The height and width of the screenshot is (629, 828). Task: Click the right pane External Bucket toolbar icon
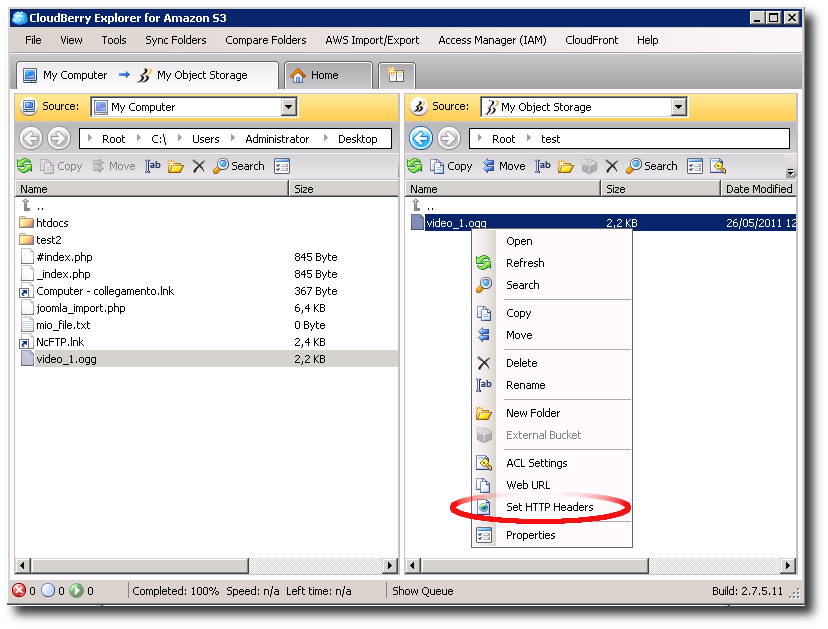589,166
